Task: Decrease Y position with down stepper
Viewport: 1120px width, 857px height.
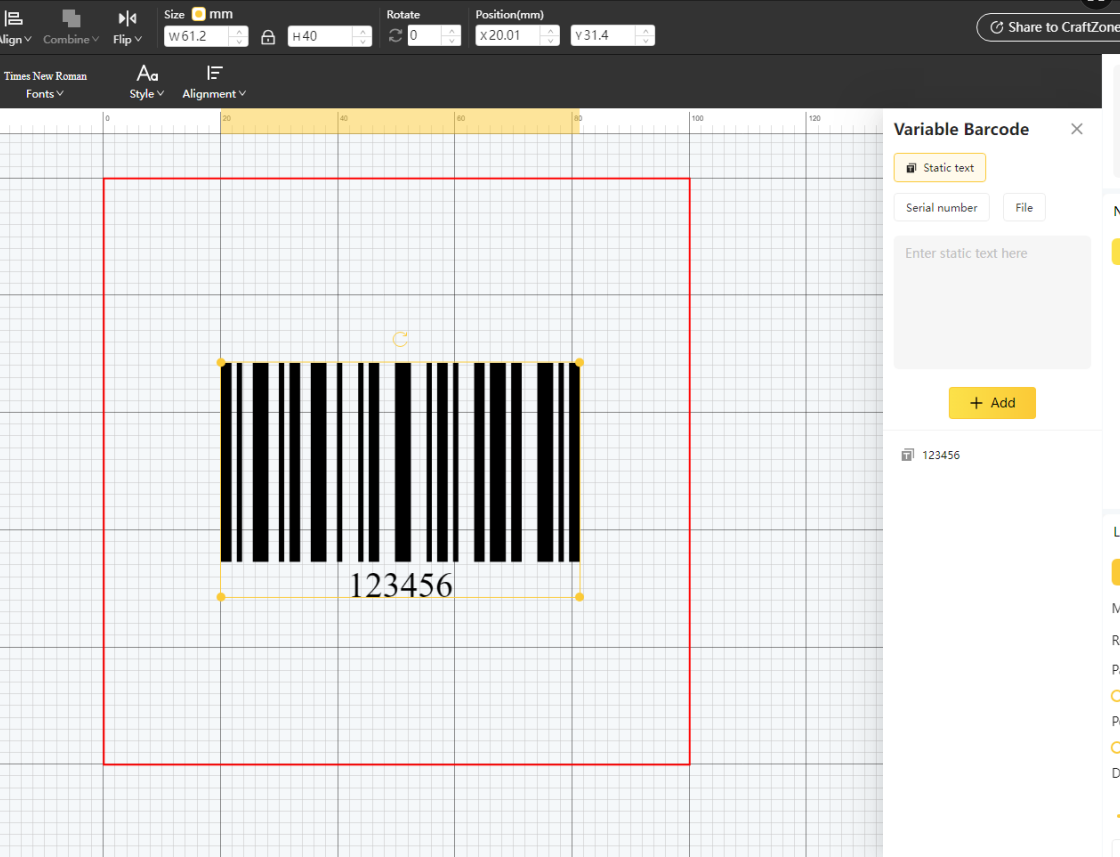Action: tap(645, 41)
